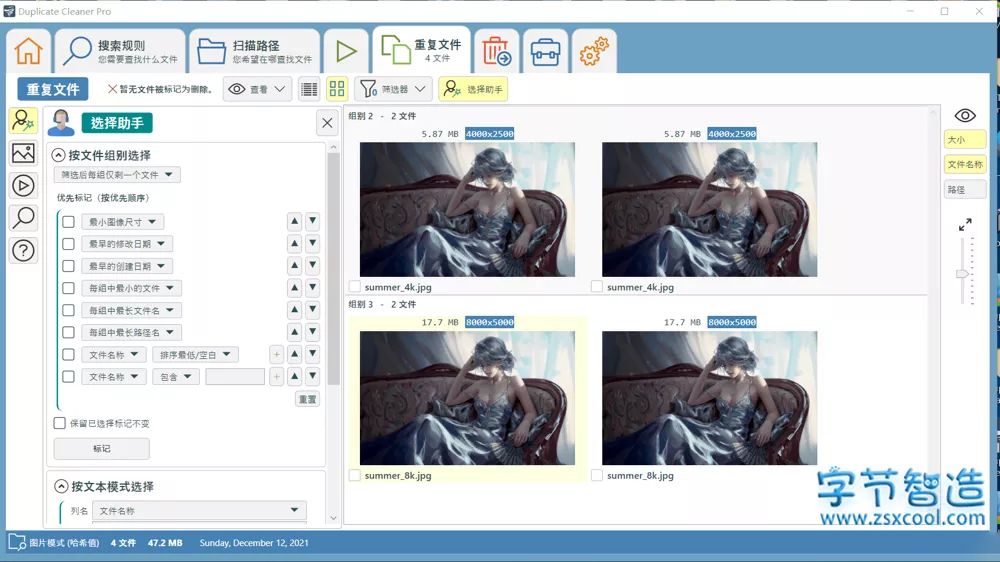Move 每组中最小的文件 rule up arrow
Screen dimensions: 1000x562
(295, 288)
